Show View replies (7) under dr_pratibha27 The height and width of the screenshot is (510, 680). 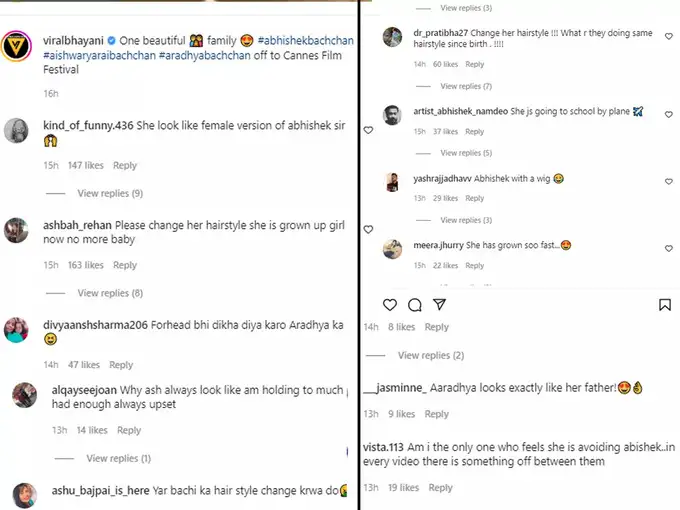coord(466,86)
